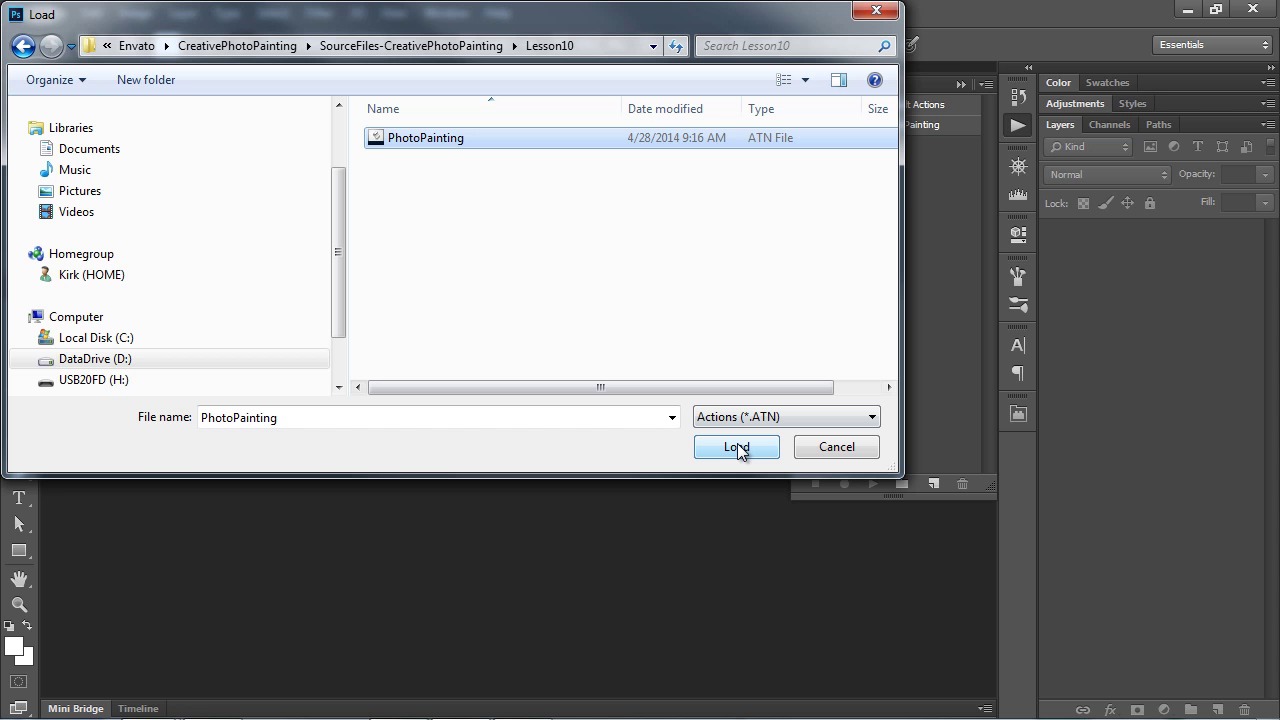This screenshot has height=720, width=1280.
Task: Select the Horizontal Type tool
Action: (x=19, y=498)
